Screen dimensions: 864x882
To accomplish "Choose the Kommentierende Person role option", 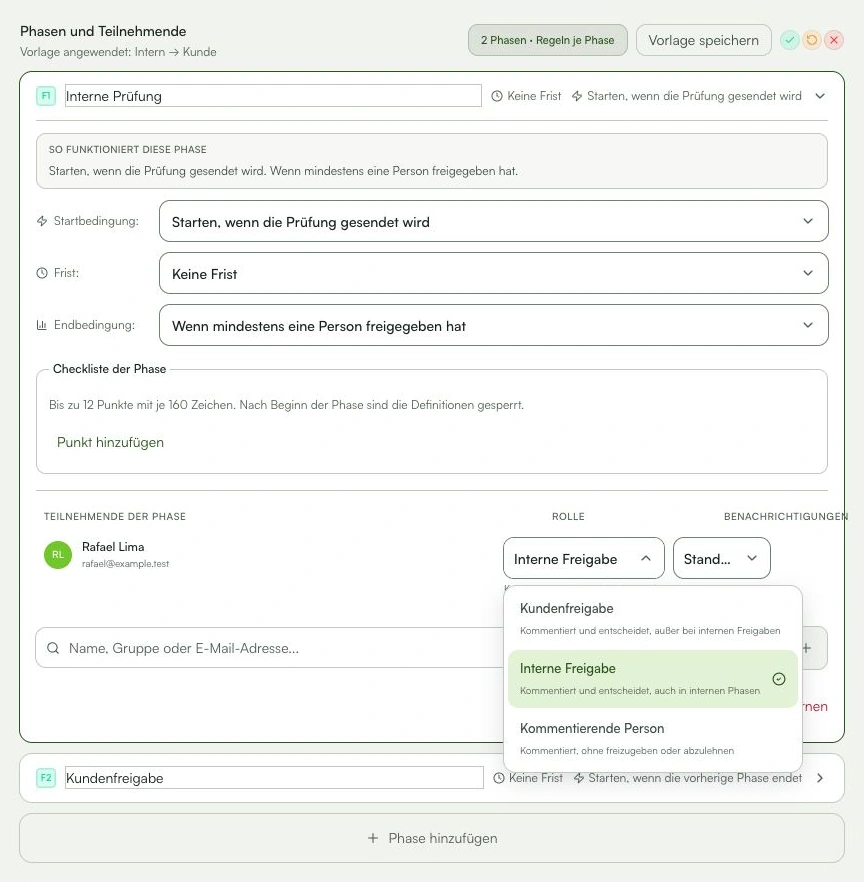I will click(x=652, y=739).
